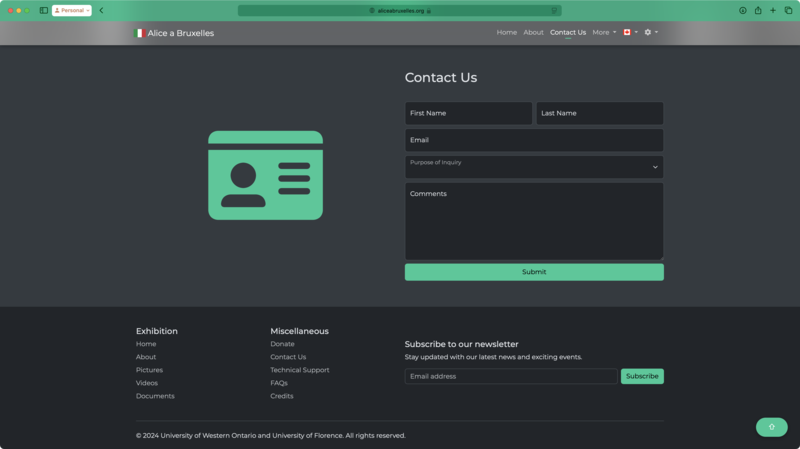Select the About nav item
The width and height of the screenshot is (800, 449).
(x=534, y=32)
